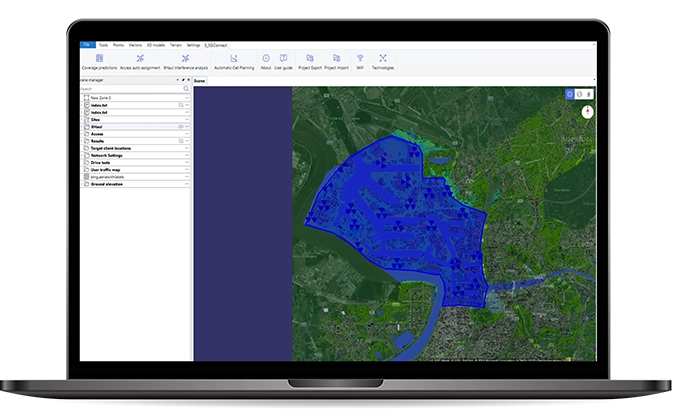
Task: Select the Scene tab above the map
Action: 199,81
